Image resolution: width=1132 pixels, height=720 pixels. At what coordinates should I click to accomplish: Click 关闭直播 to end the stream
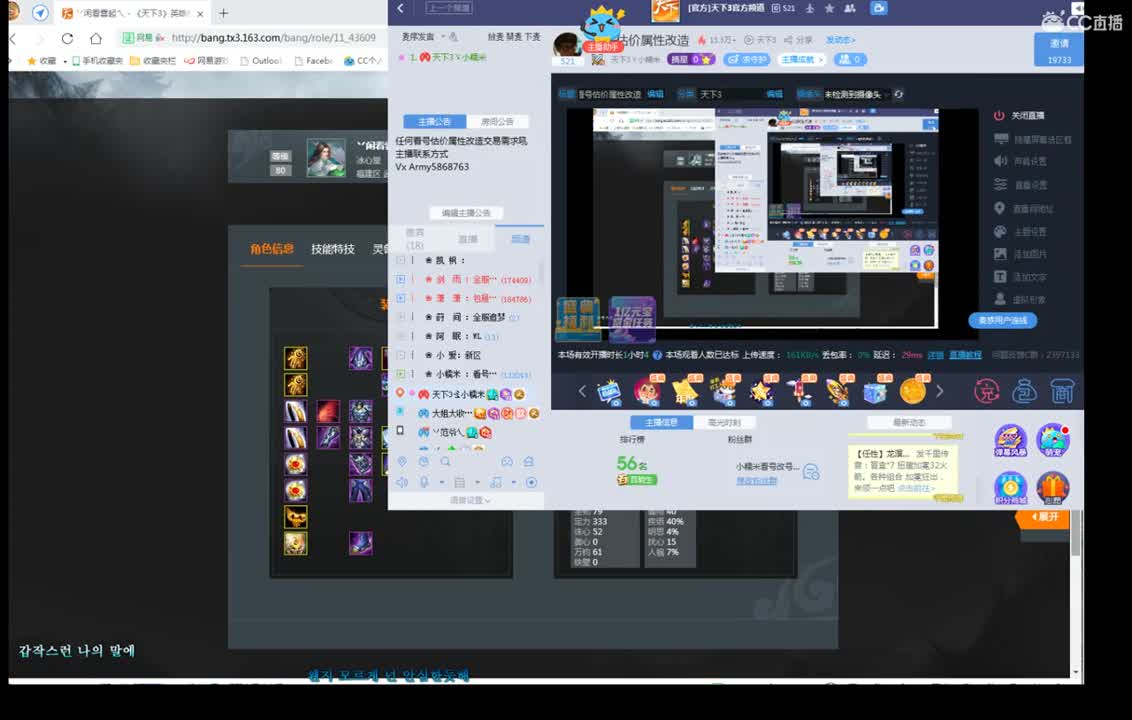(x=1019, y=116)
